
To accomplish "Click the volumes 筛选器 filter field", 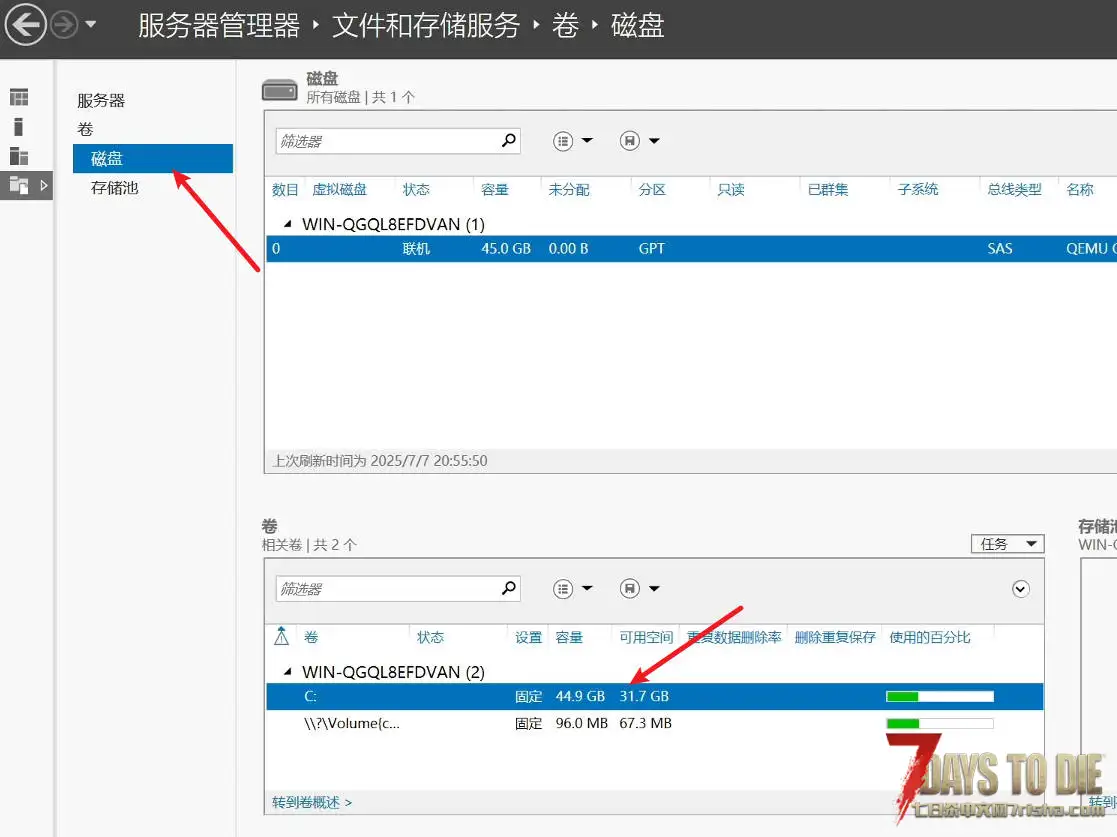I will click(388, 588).
